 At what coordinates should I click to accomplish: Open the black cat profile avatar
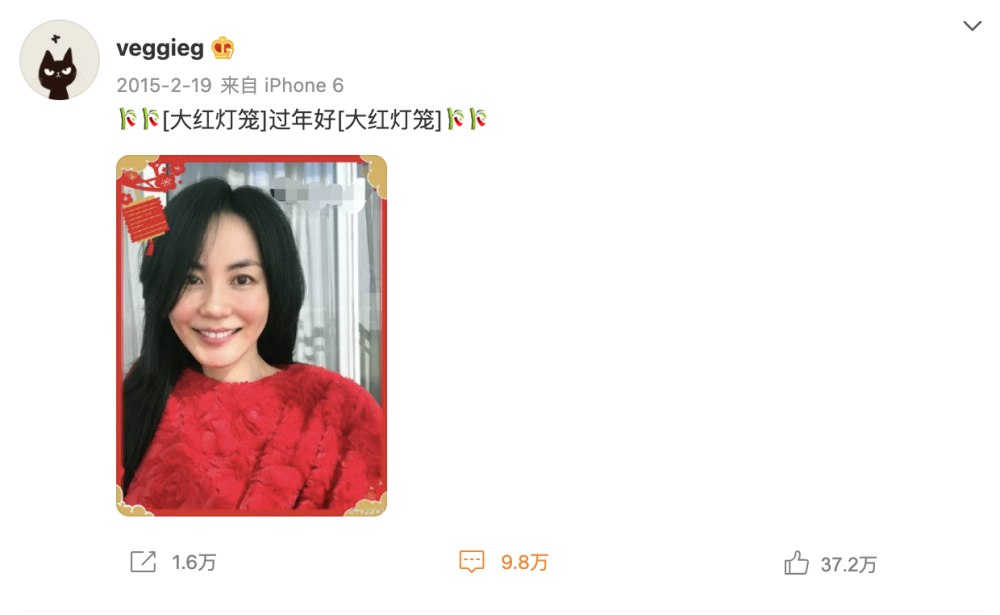tap(59, 59)
